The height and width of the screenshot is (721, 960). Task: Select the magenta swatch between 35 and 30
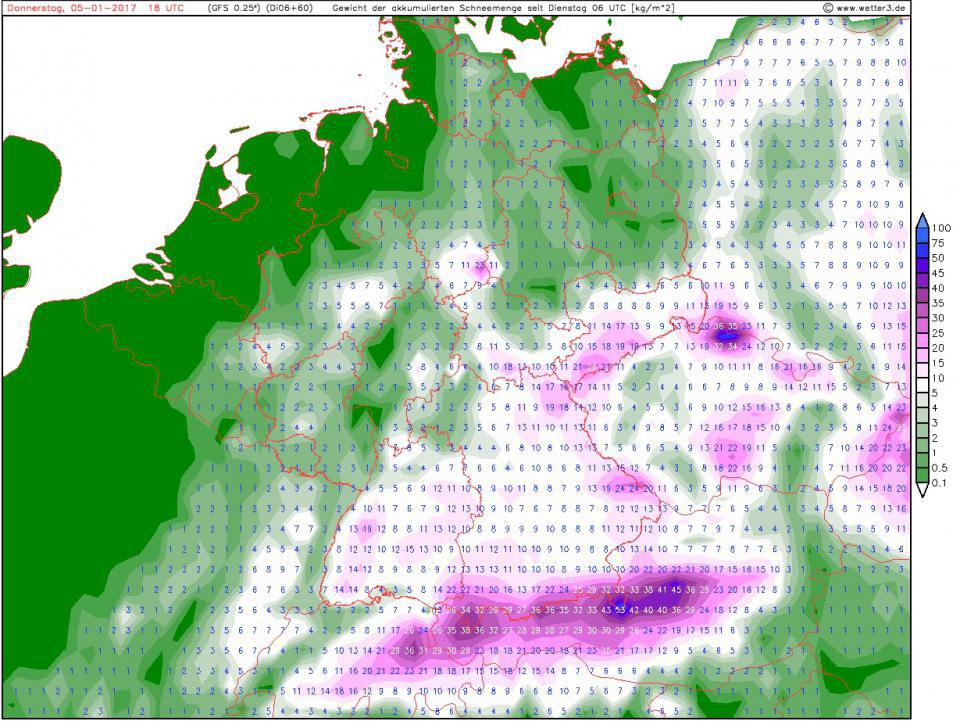(923, 311)
